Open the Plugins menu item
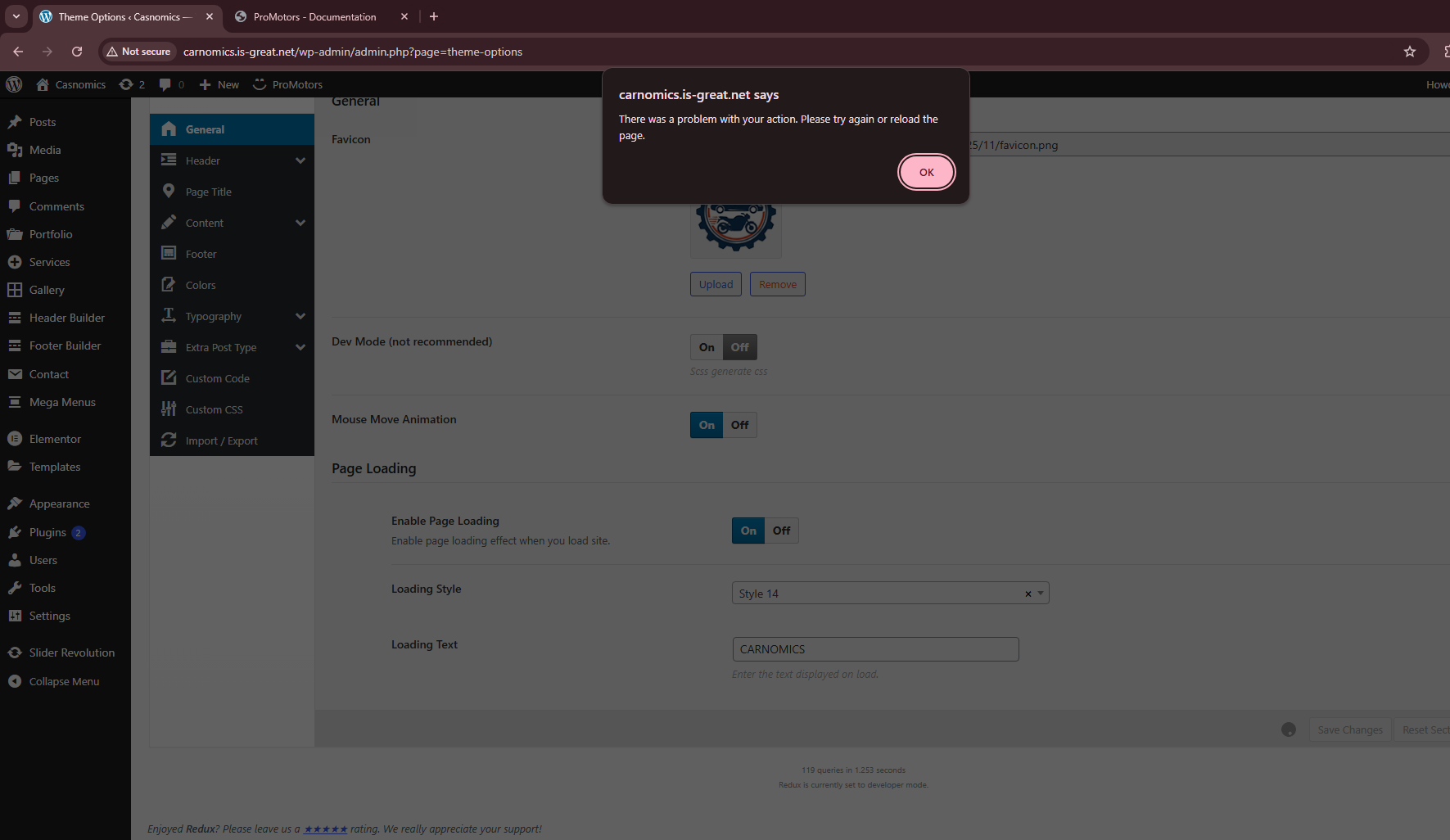 [x=47, y=532]
